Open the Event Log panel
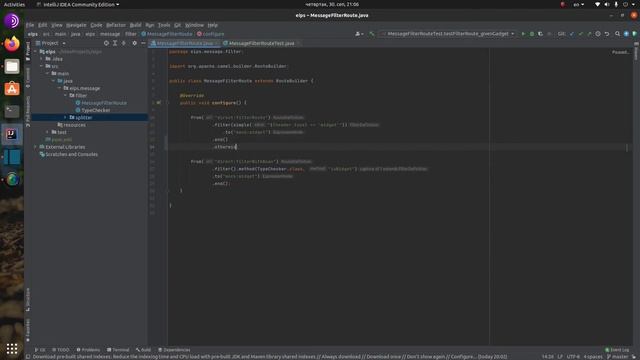The width and height of the screenshot is (640, 360). (617, 350)
